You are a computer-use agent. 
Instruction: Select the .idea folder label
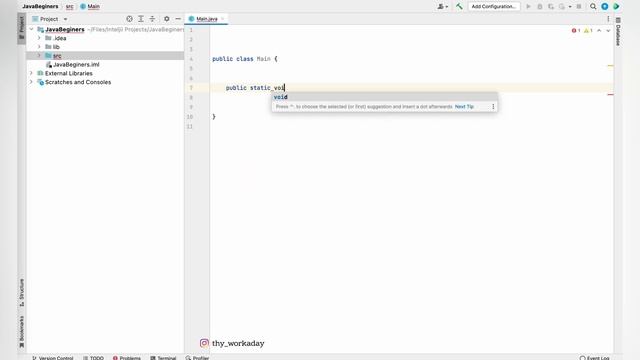tap(60, 38)
